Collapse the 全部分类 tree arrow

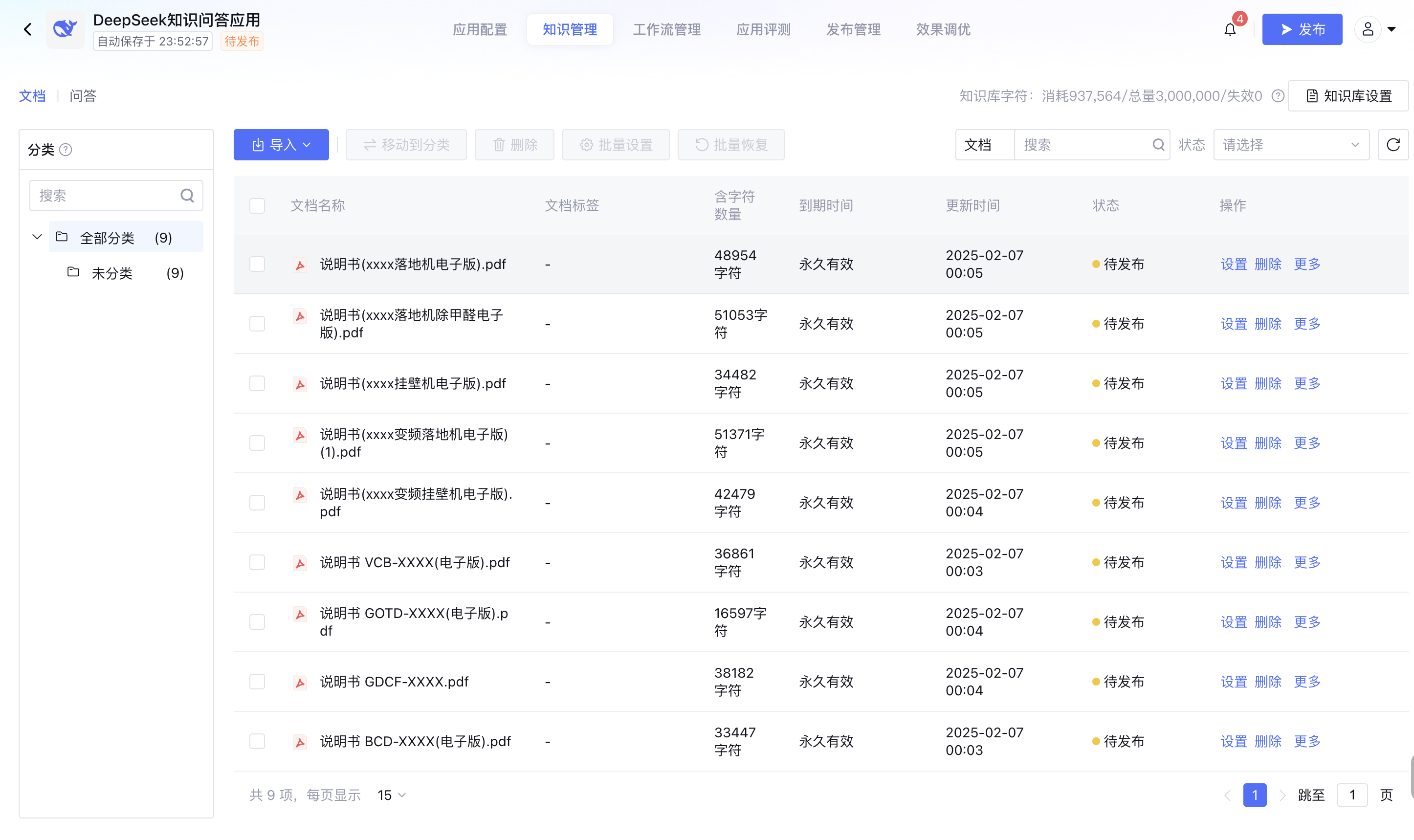coord(37,237)
